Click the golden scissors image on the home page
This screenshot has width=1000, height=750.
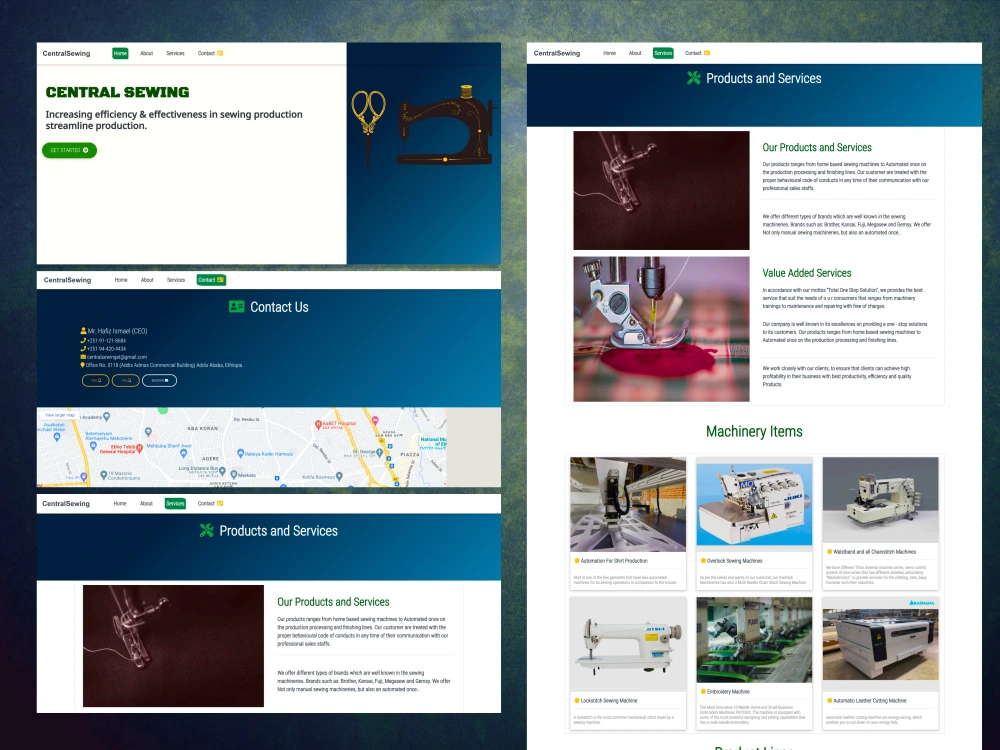tap(369, 128)
